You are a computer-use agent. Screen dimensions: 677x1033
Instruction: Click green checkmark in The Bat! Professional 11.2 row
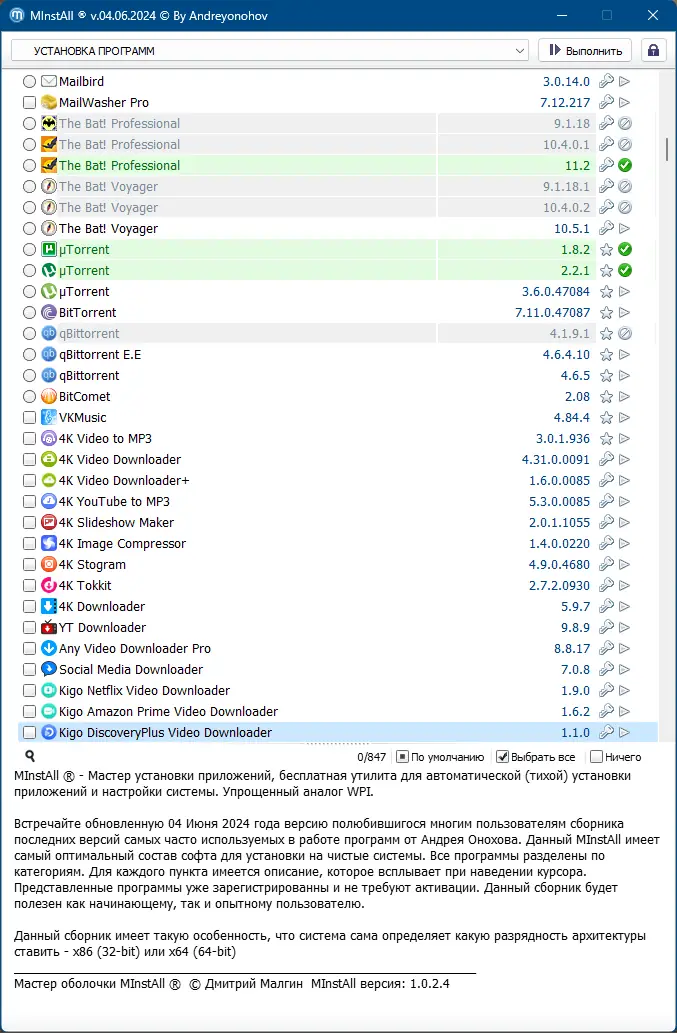[625, 165]
